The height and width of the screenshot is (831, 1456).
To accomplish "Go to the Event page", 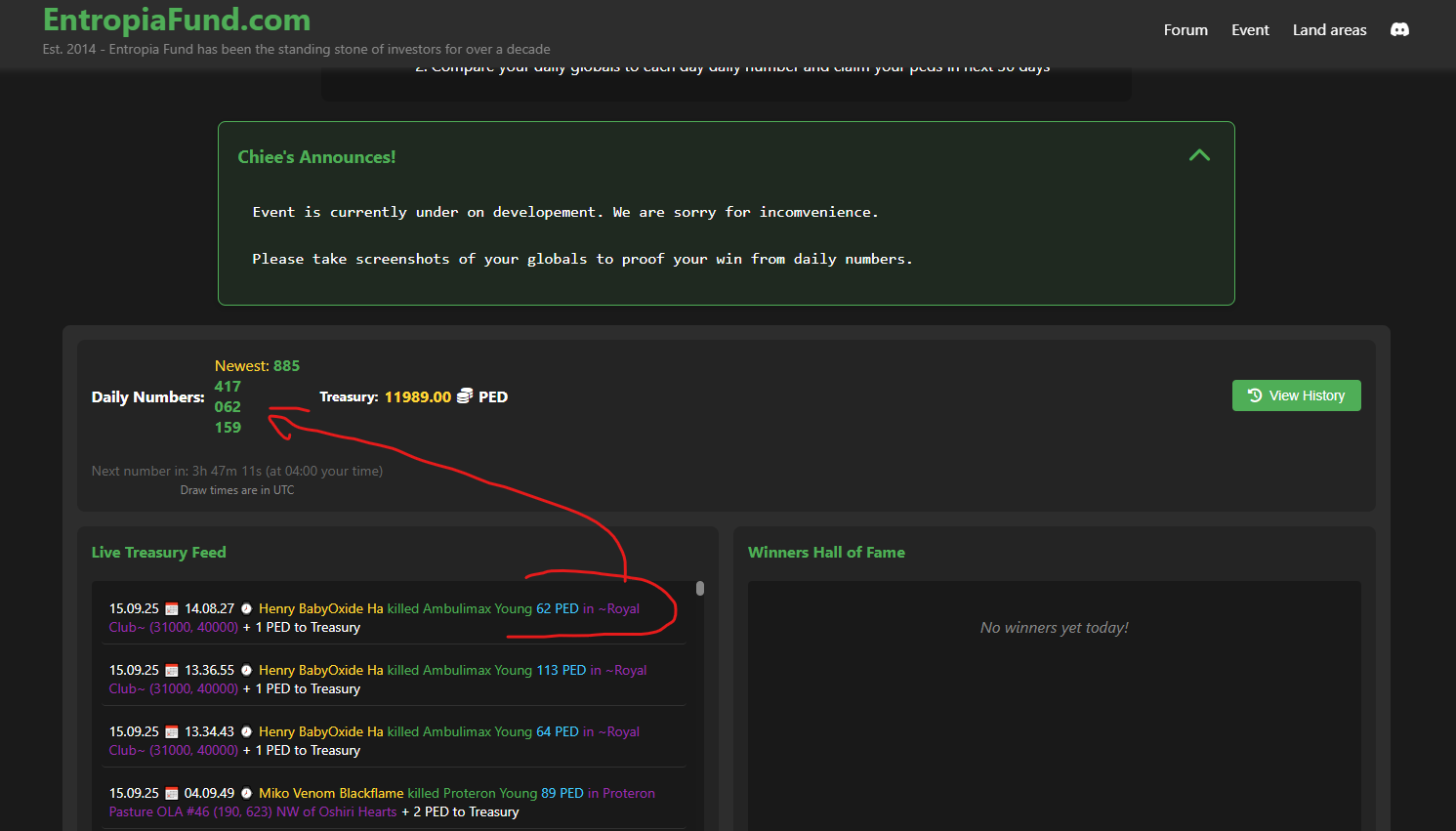I will [1250, 30].
